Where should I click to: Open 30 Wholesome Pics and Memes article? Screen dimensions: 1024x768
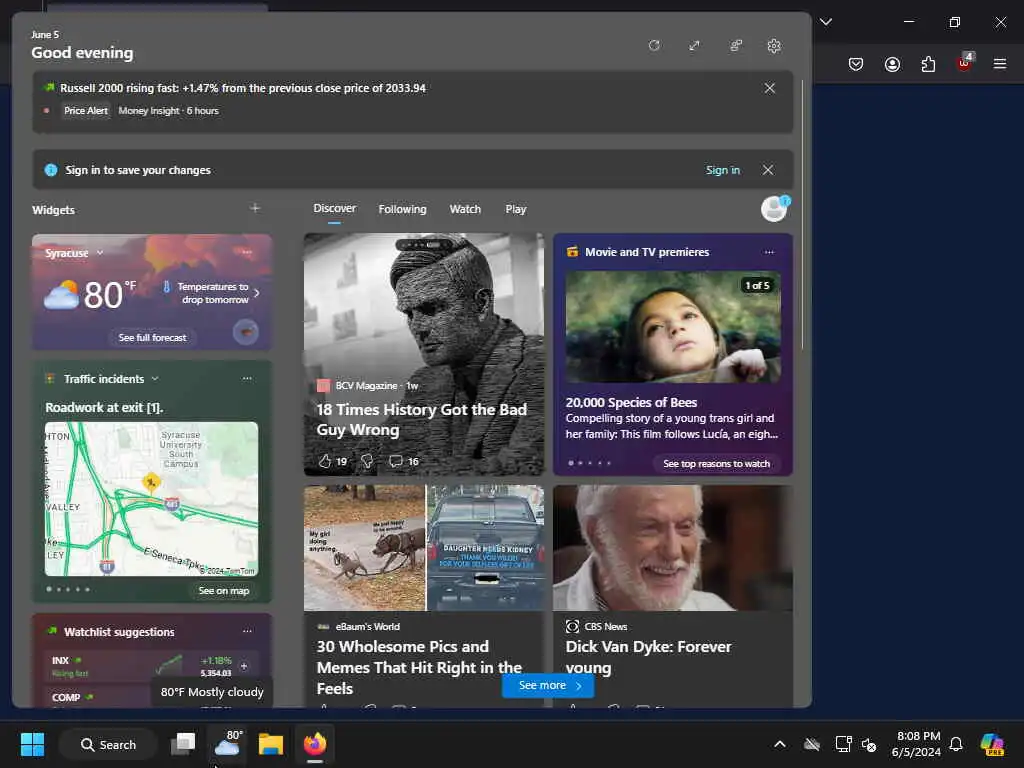pos(419,667)
